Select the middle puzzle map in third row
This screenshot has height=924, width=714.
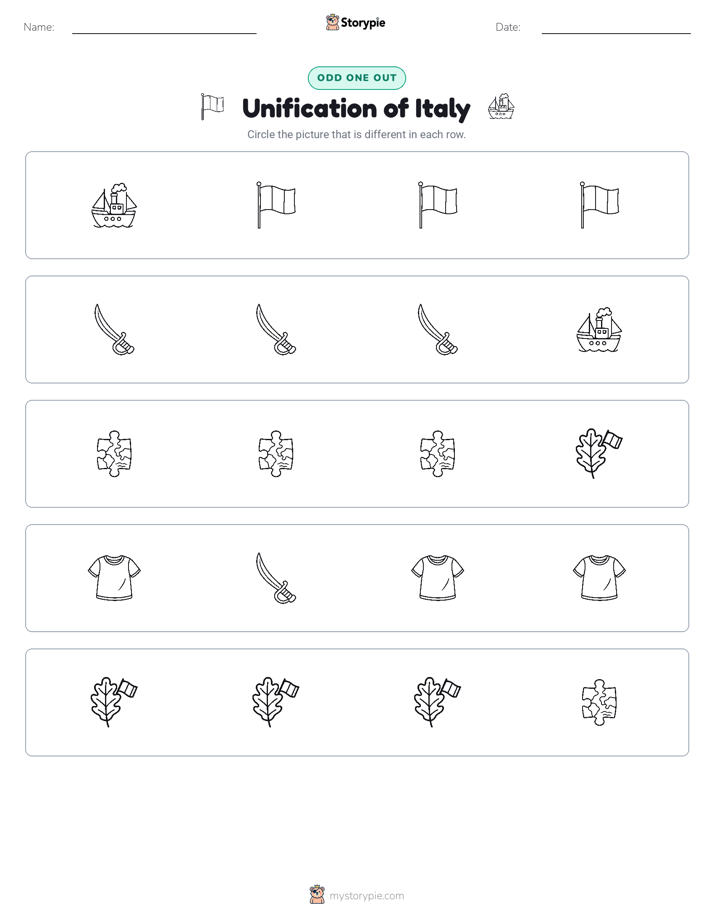pos(276,454)
